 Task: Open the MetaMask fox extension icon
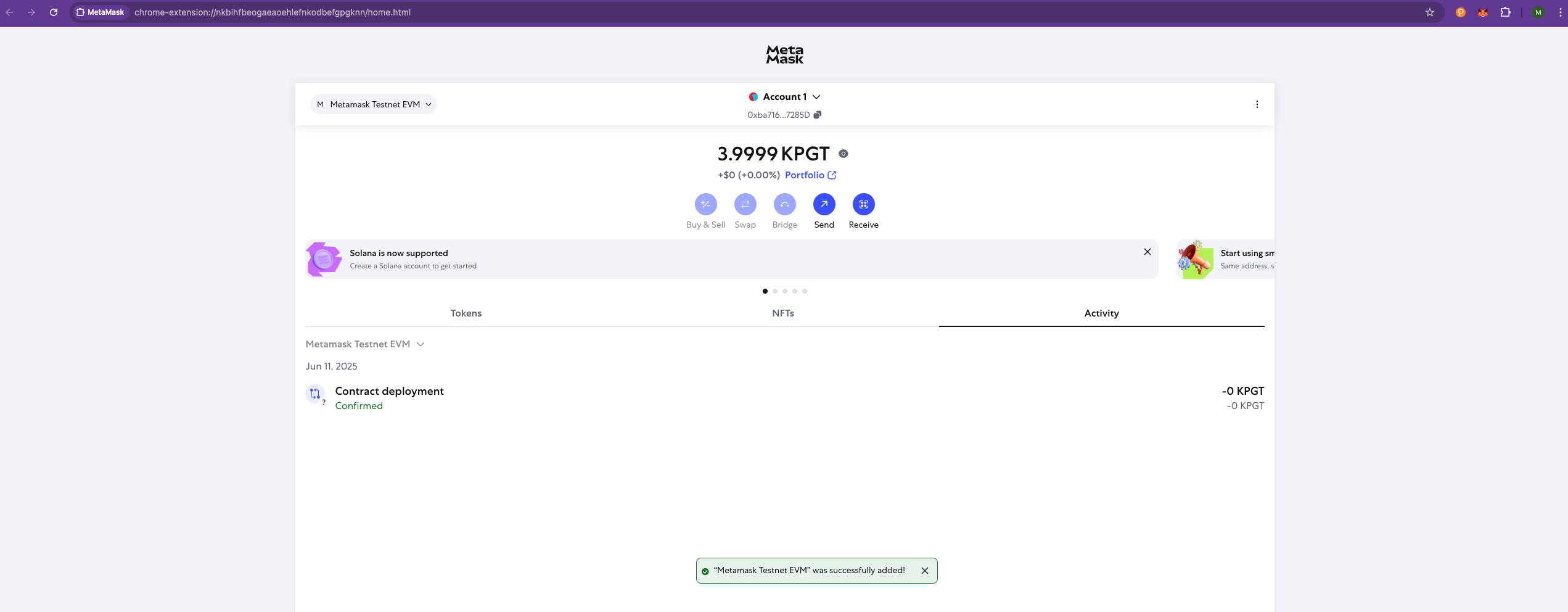click(x=1483, y=12)
